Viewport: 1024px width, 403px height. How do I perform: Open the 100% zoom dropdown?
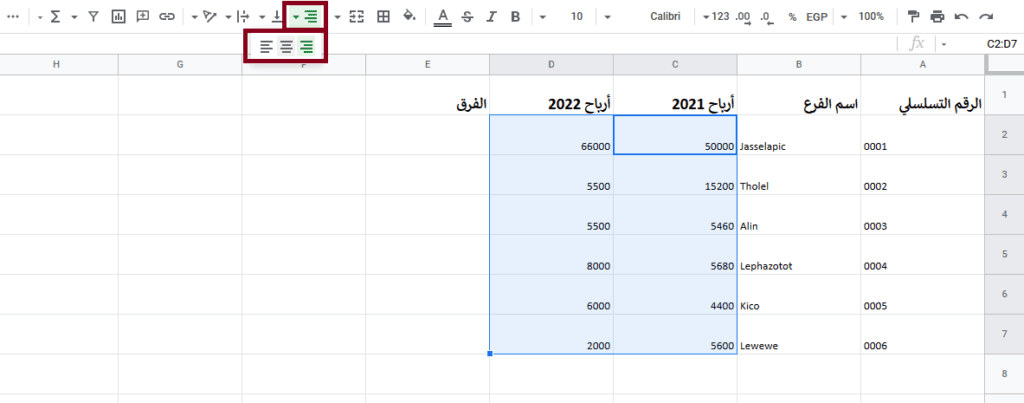[863, 17]
